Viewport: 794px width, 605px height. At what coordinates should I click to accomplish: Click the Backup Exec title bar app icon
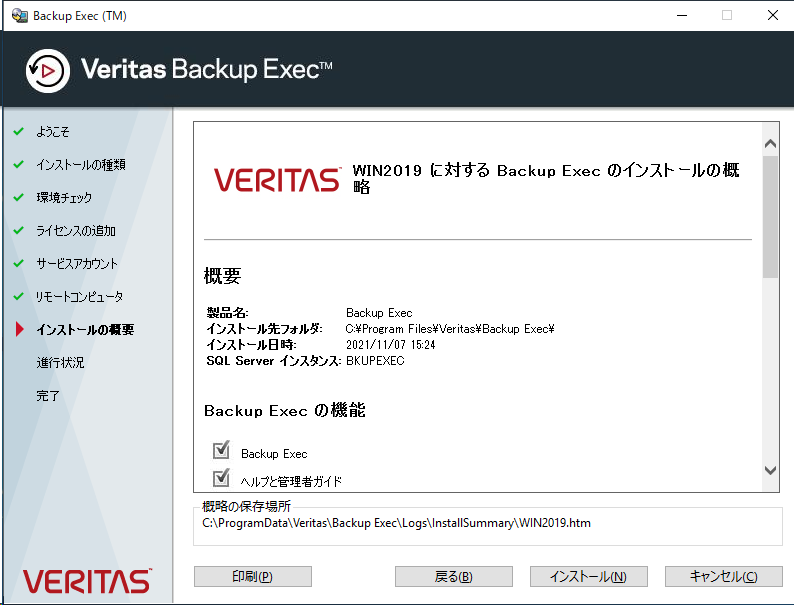(19, 16)
